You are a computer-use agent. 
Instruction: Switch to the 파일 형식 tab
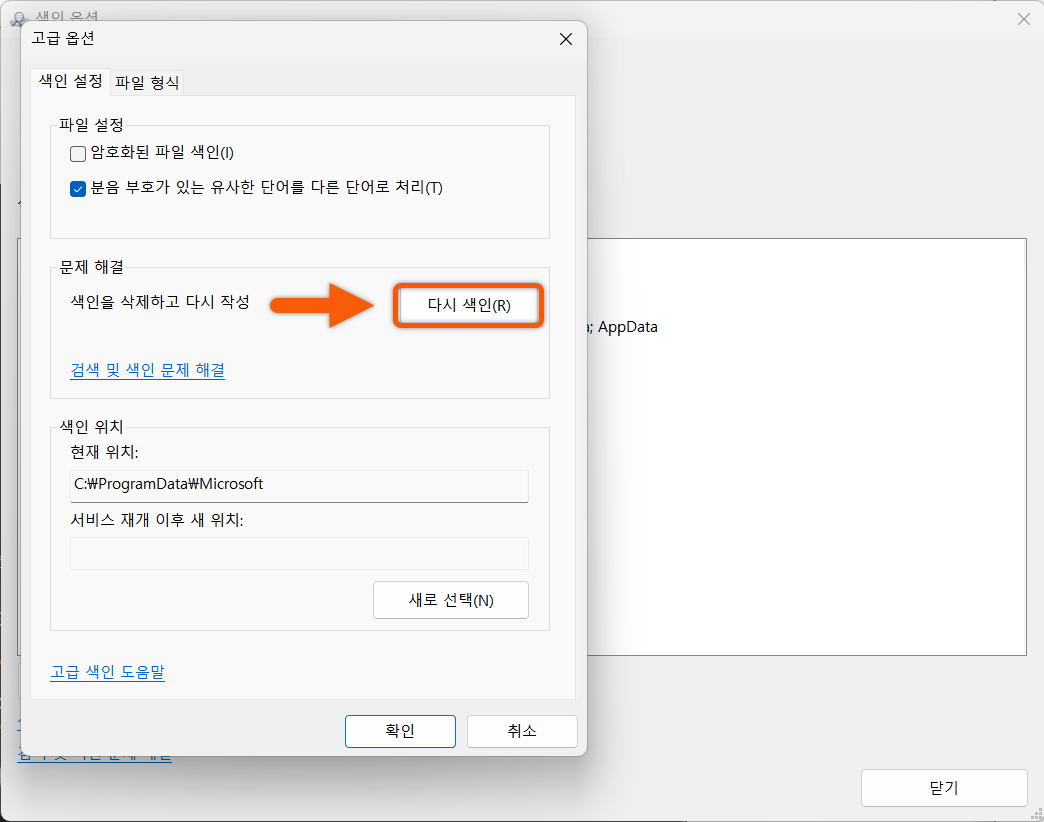[150, 83]
